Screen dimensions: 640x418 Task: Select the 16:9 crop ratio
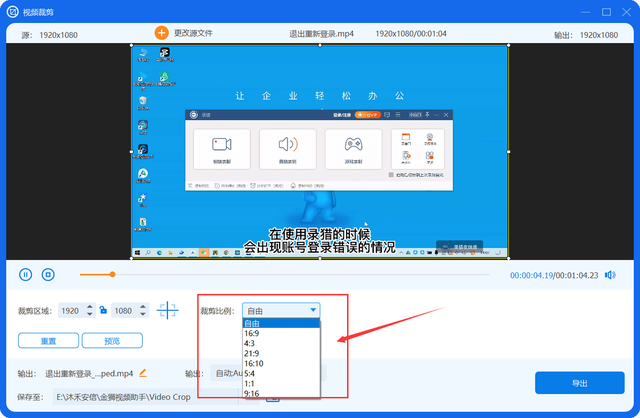pos(281,334)
